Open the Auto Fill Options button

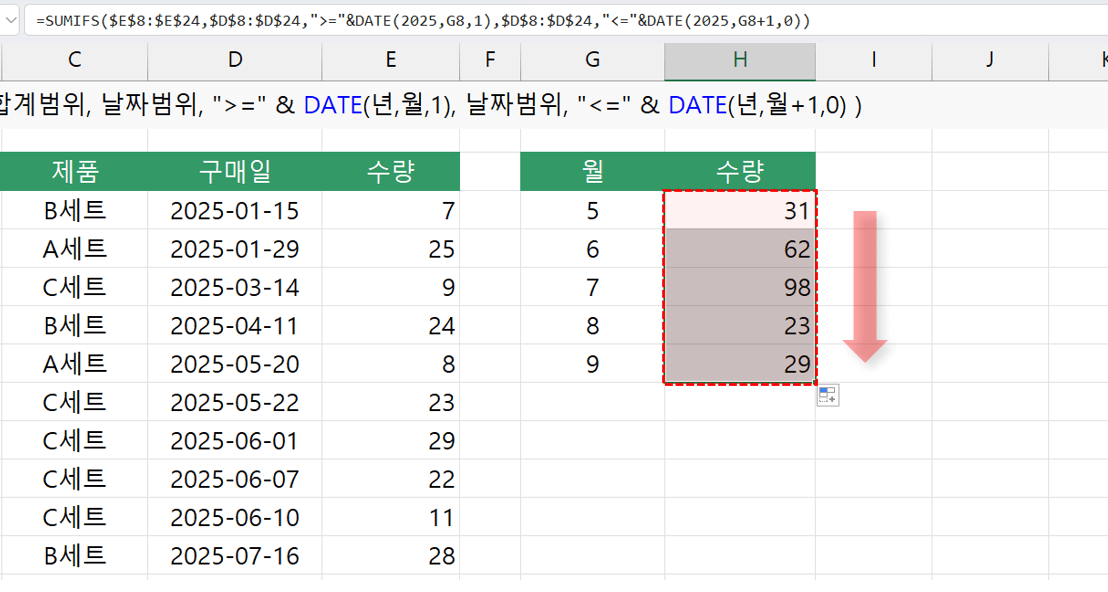point(827,396)
